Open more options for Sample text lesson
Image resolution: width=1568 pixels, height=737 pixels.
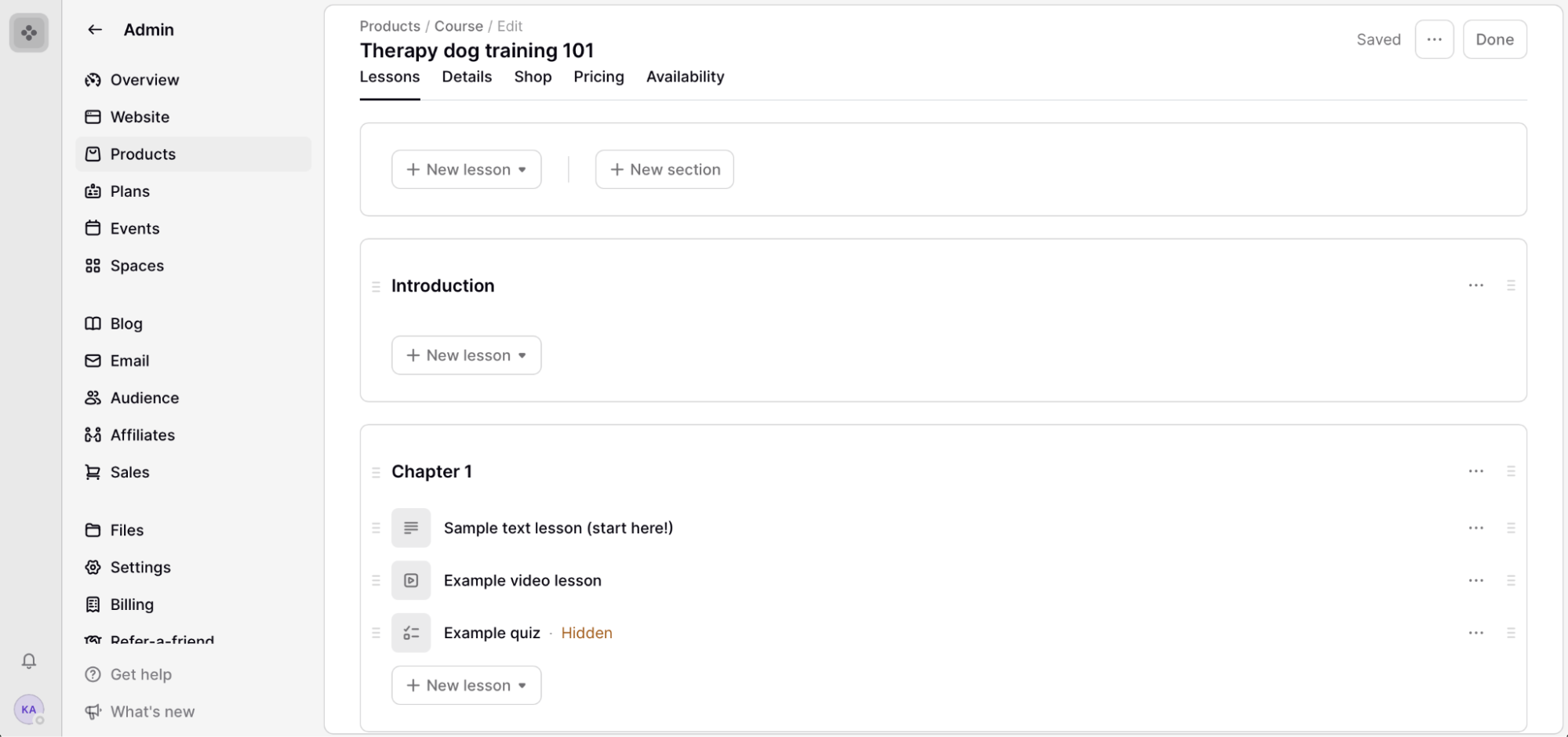[1475, 528]
